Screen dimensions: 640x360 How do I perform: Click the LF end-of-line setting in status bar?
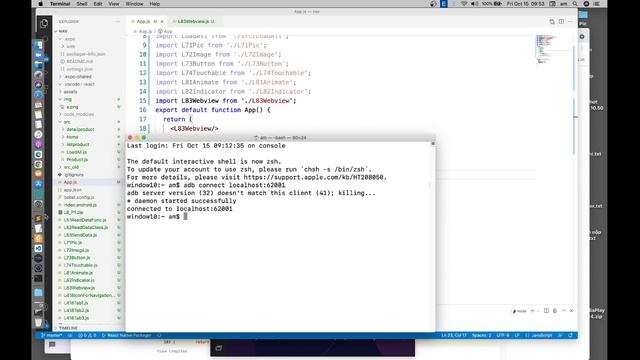pos(517,336)
